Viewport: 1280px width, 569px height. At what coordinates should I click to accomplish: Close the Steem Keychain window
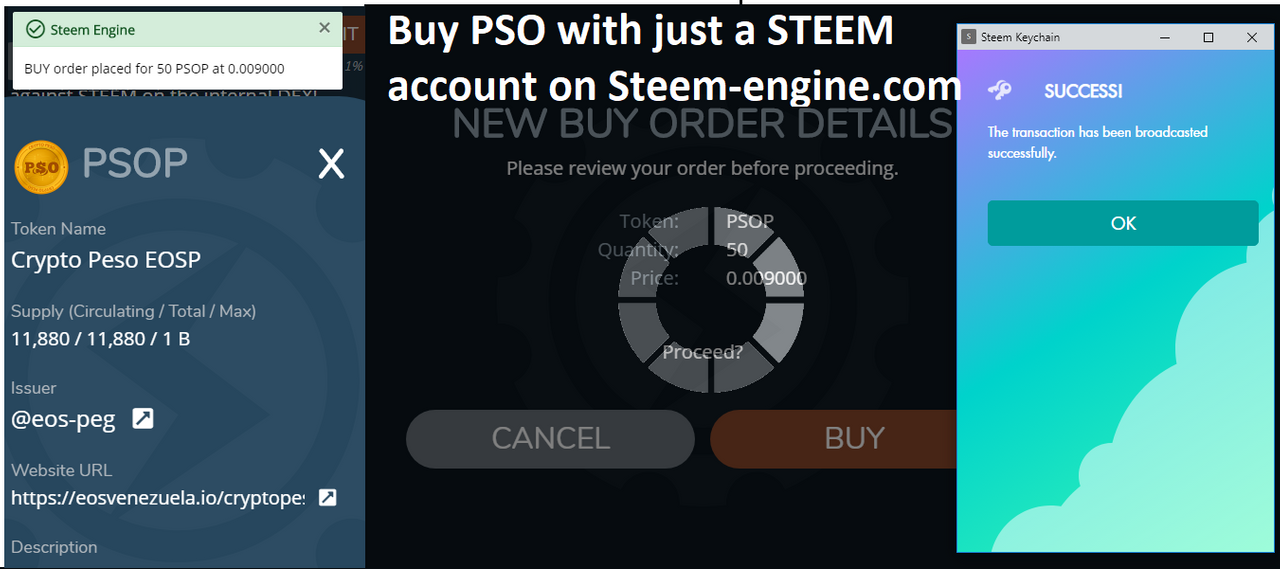tap(1252, 37)
